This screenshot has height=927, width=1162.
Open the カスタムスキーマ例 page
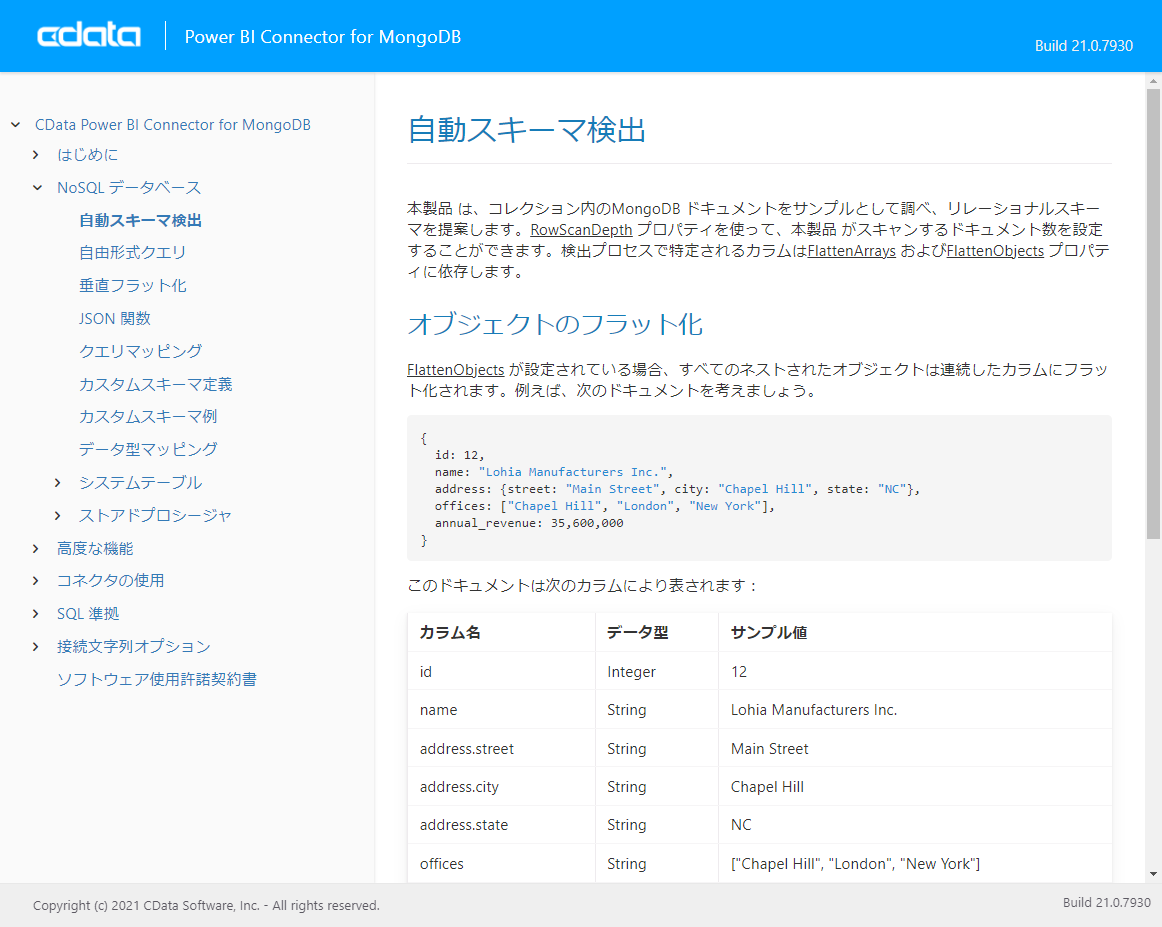coord(148,416)
